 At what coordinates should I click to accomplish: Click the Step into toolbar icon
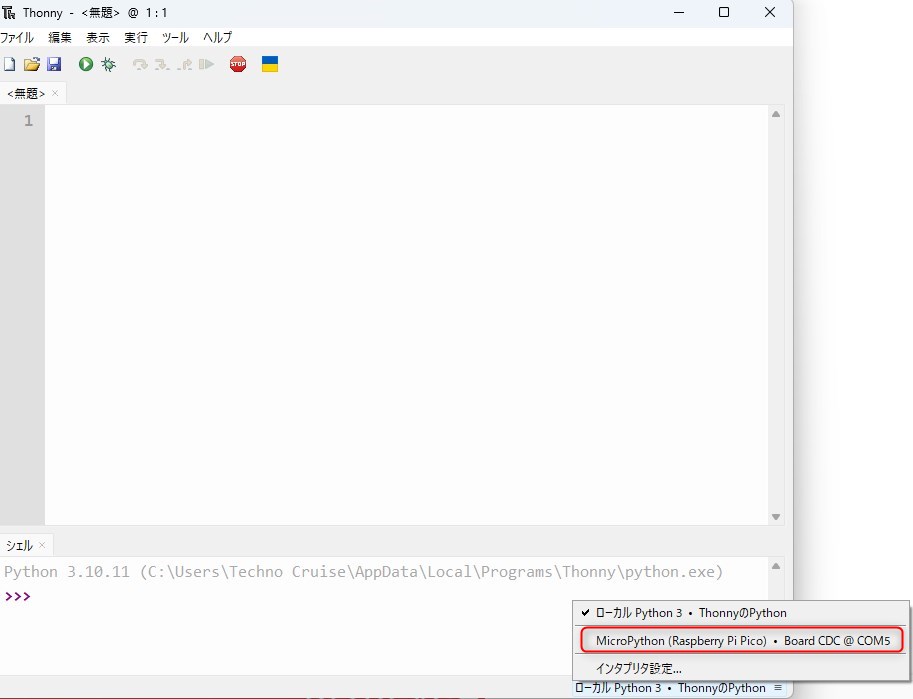coord(162,64)
